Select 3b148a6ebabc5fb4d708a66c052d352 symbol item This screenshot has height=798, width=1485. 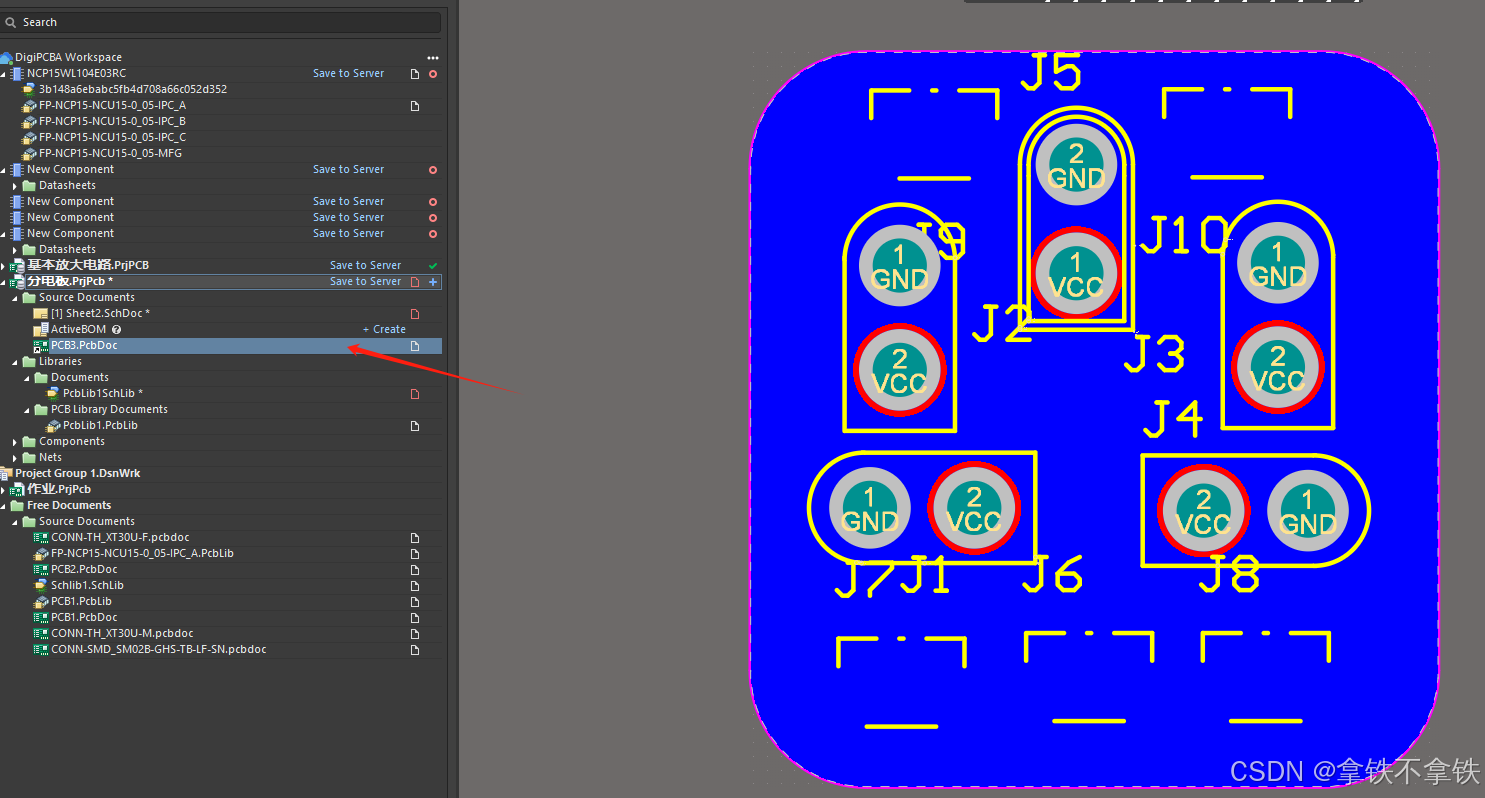[x=133, y=90]
